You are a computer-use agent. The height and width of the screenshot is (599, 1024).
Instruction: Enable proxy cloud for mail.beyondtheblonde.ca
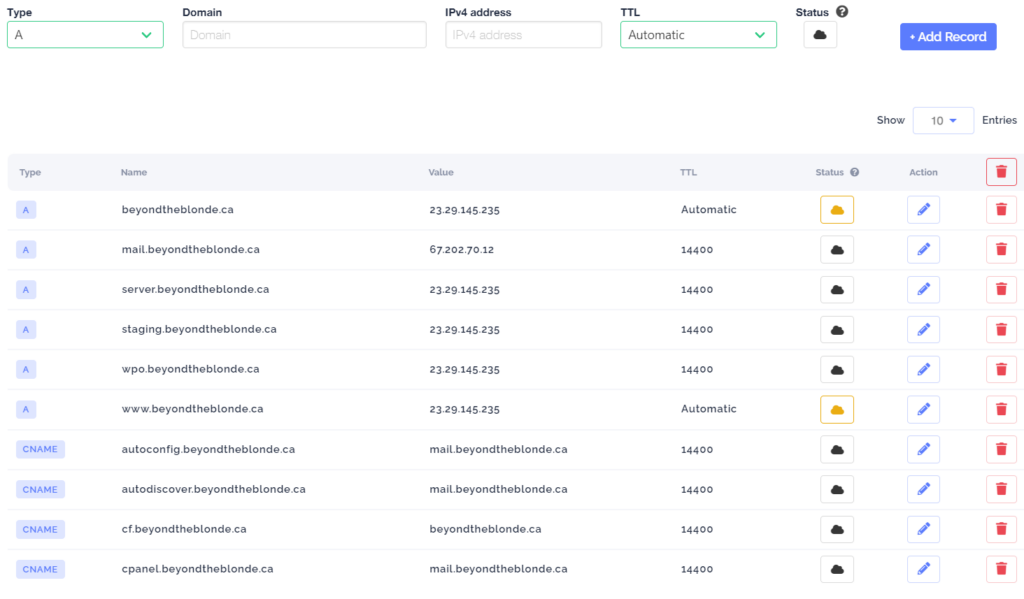click(837, 250)
